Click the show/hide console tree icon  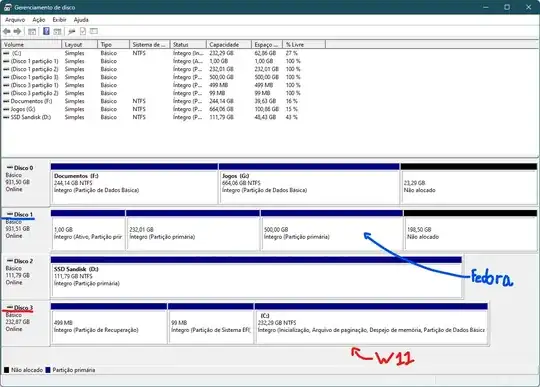pyautogui.click(x=32, y=32)
